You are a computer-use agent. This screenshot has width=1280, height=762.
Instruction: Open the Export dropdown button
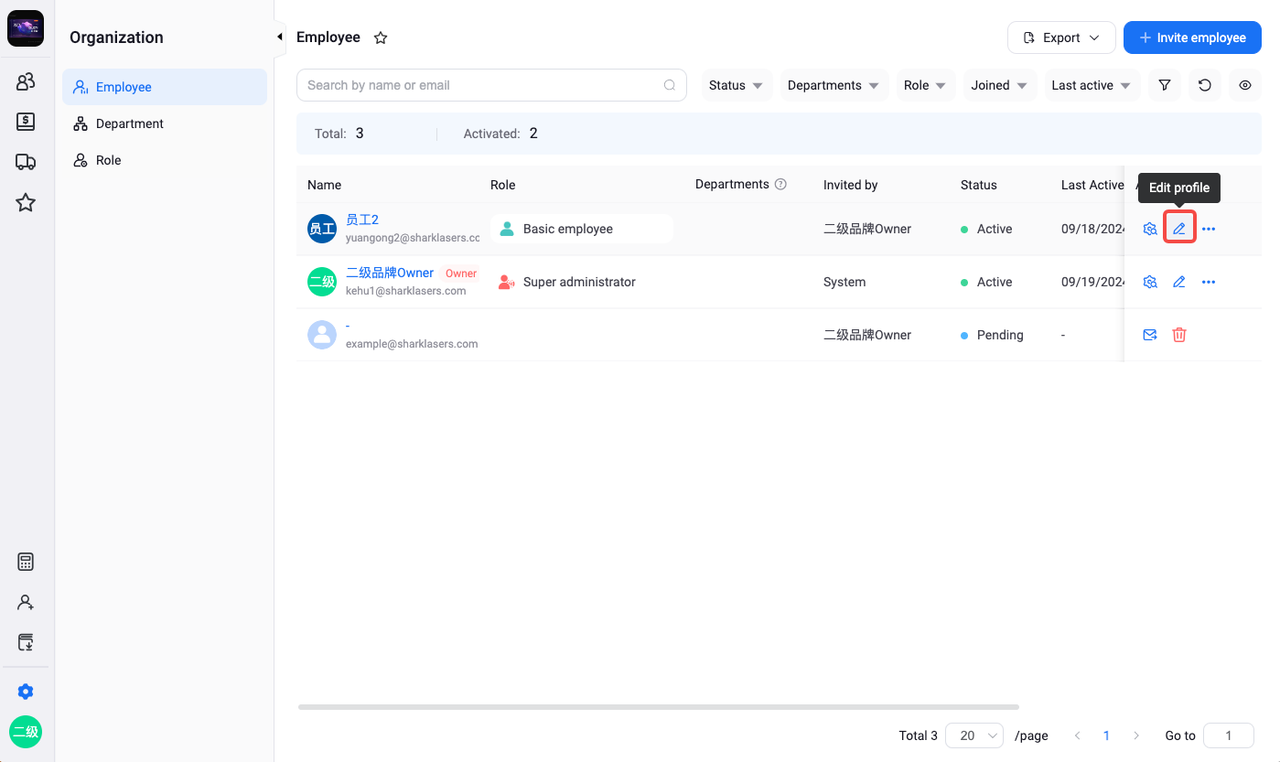1061,38
